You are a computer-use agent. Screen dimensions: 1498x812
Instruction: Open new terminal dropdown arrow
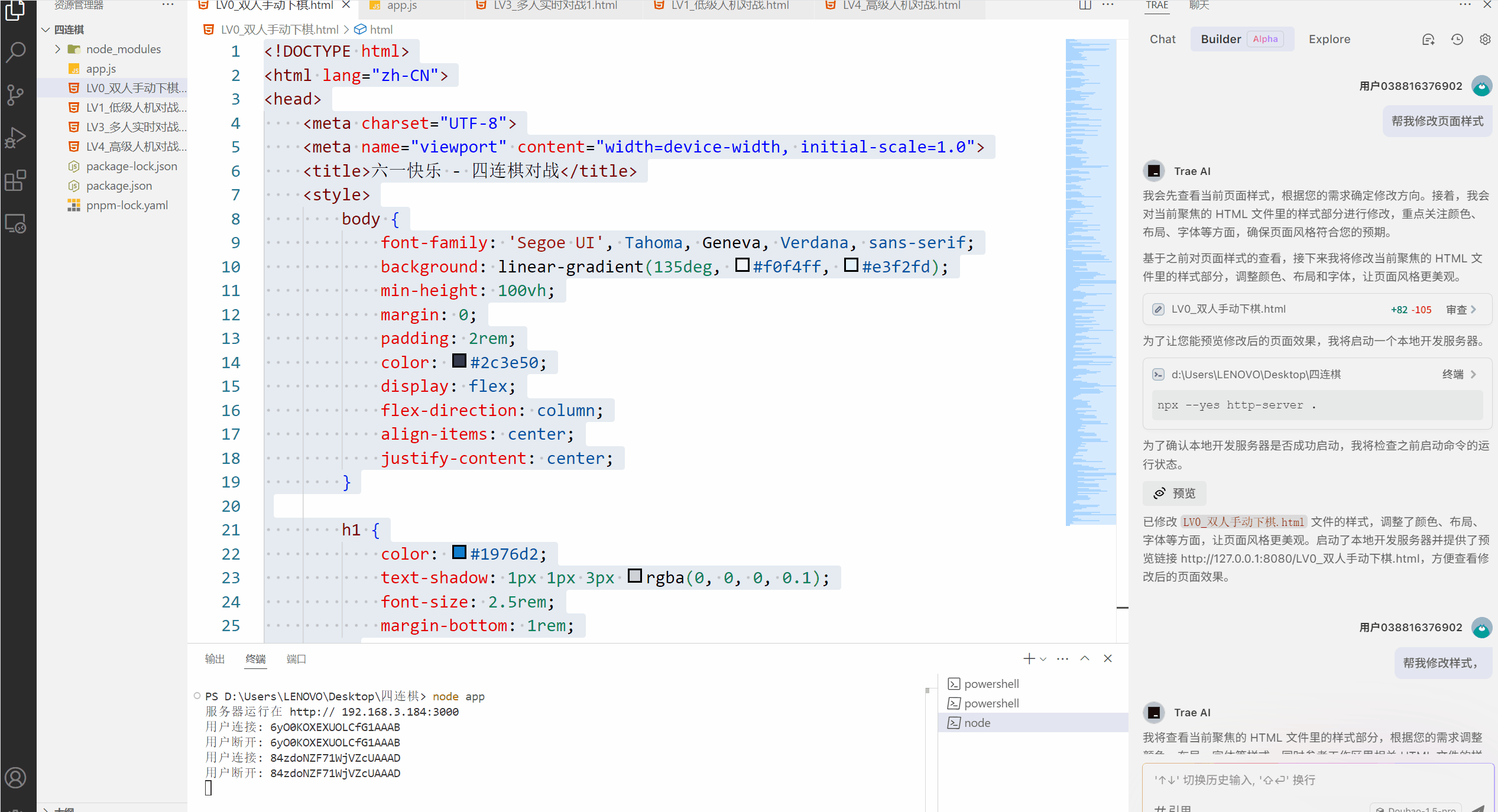point(1043,659)
